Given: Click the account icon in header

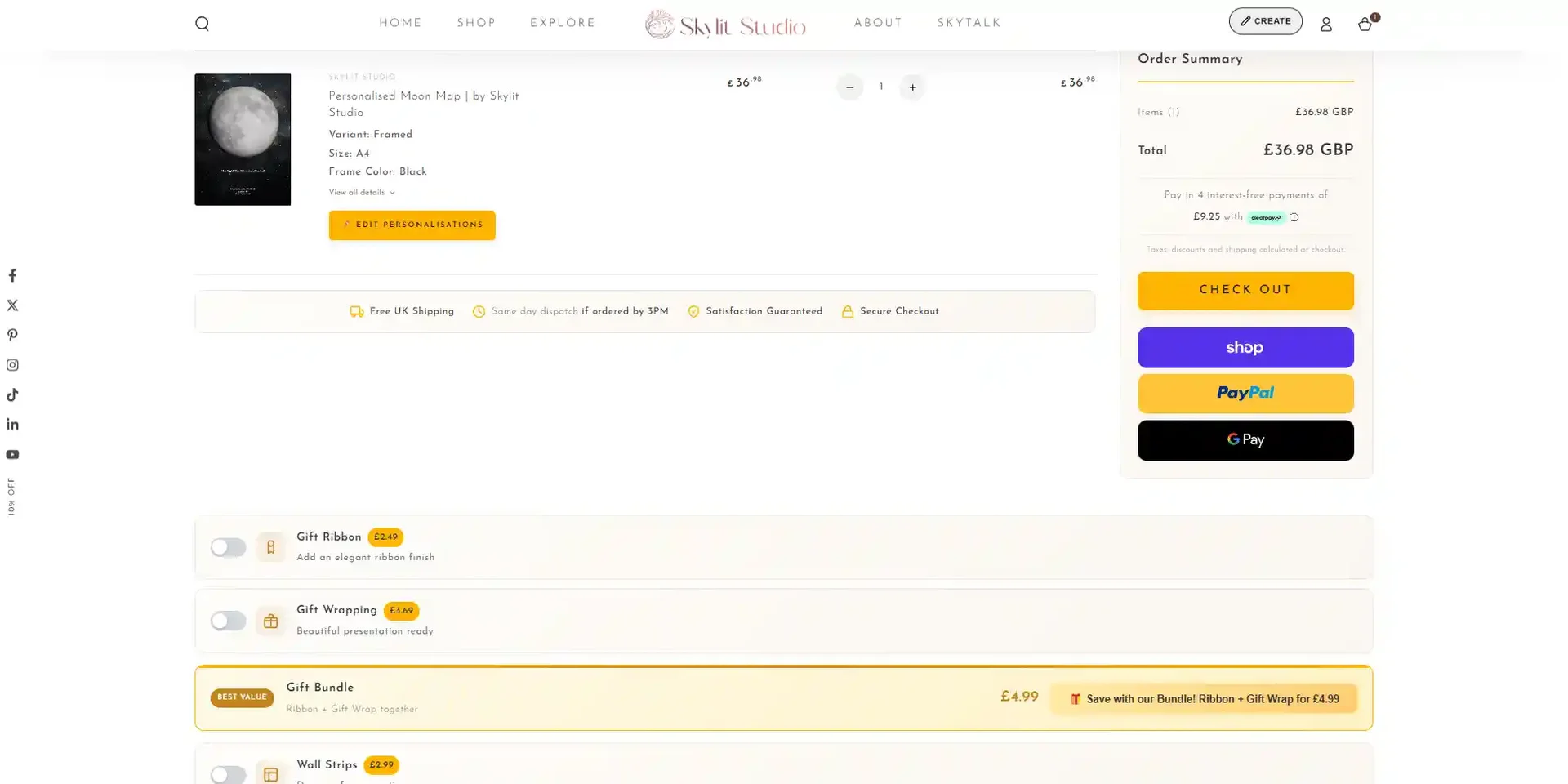Looking at the screenshot, I should (1325, 24).
